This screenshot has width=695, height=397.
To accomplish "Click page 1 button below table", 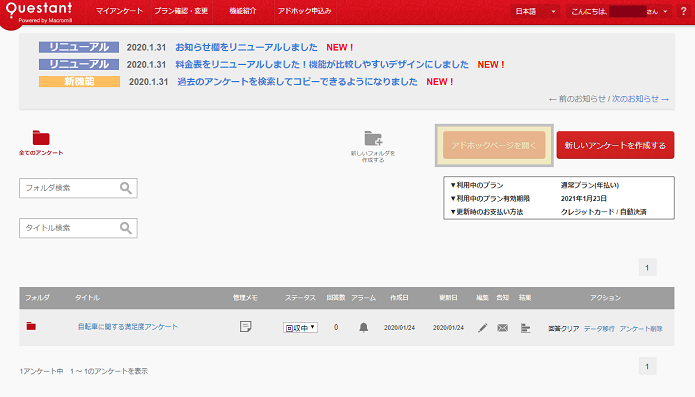I will pyautogui.click(x=648, y=366).
